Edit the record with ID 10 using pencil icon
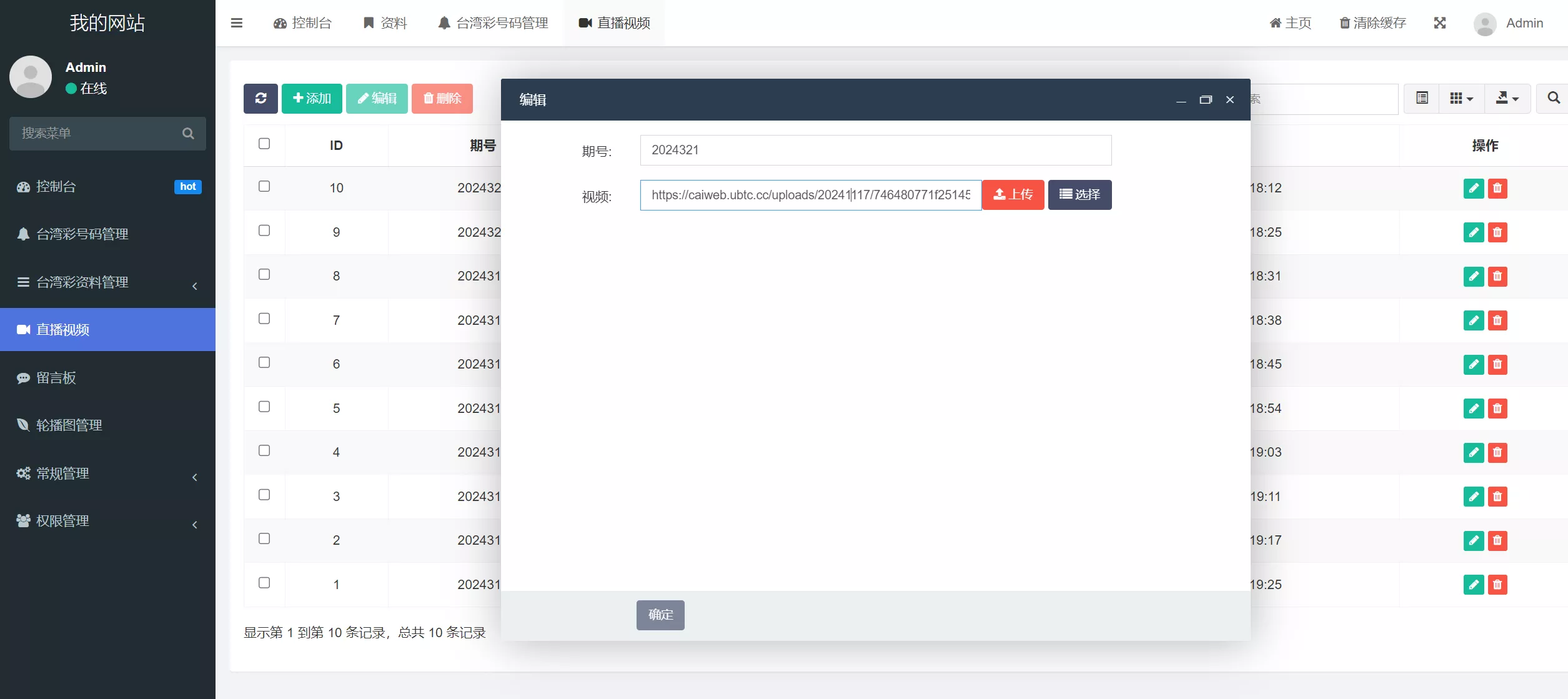This screenshot has height=699, width=1568. pos(1474,188)
